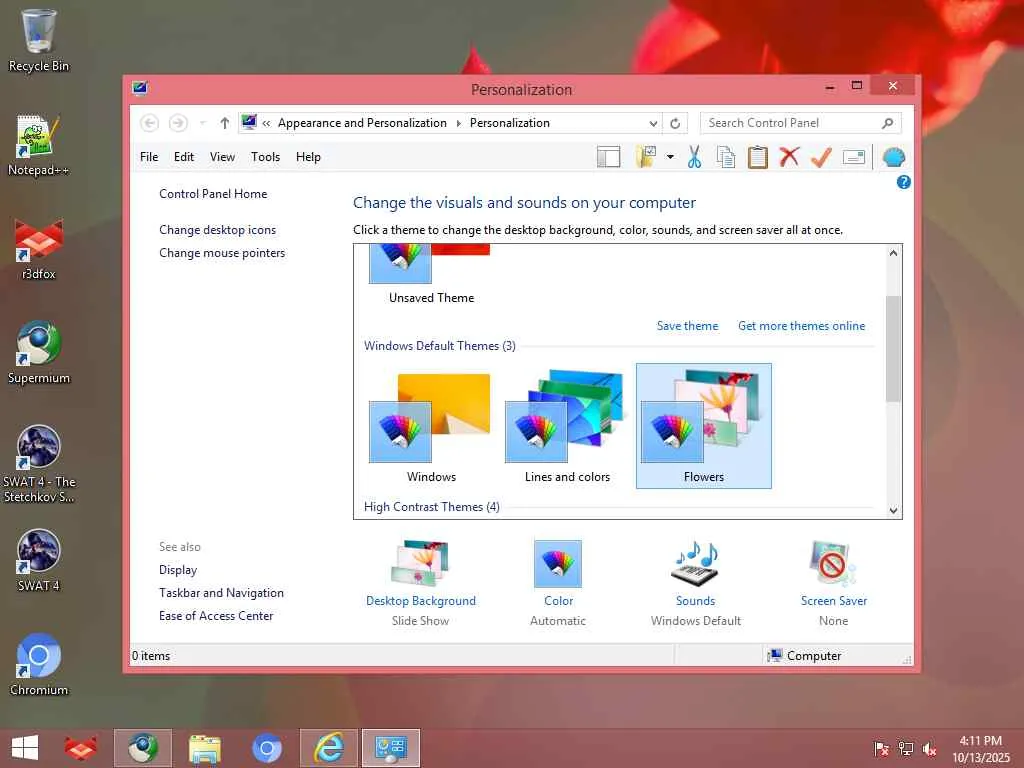Image resolution: width=1024 pixels, height=768 pixels.
Task: Click the folder options toolbar icon
Action: [646, 157]
